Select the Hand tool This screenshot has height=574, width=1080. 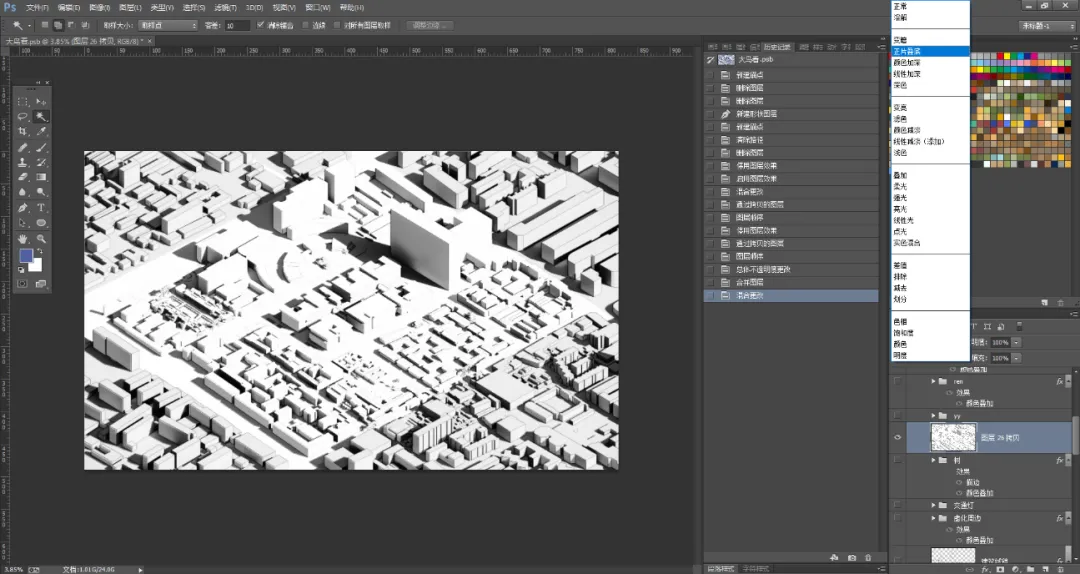23,238
